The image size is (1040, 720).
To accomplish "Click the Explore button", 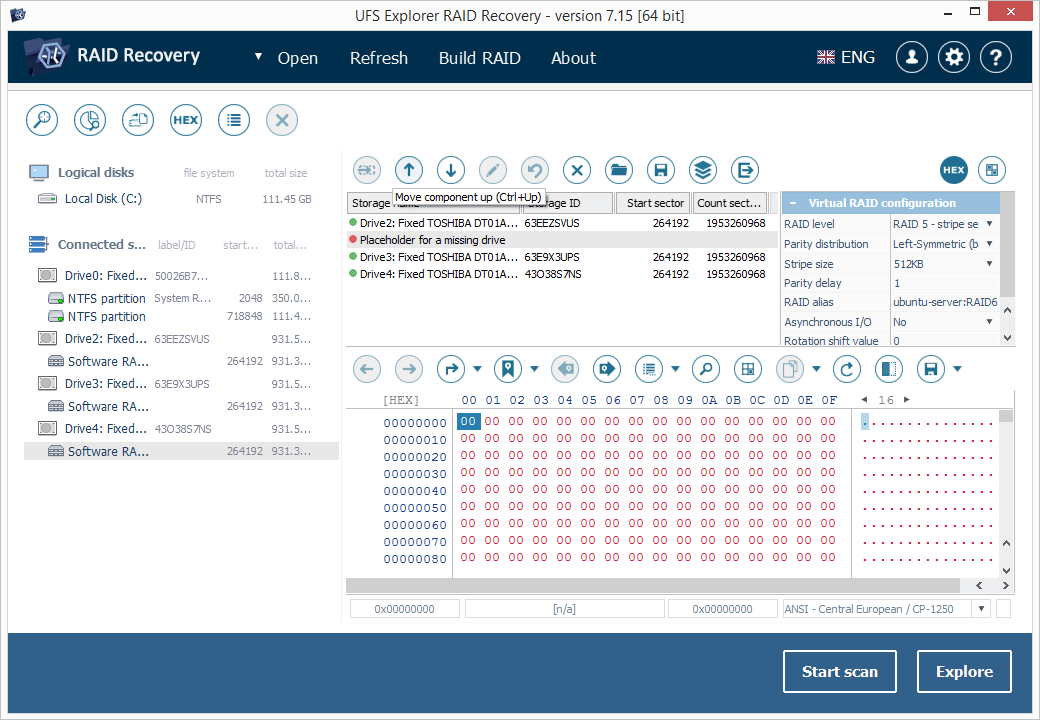I will [x=964, y=672].
